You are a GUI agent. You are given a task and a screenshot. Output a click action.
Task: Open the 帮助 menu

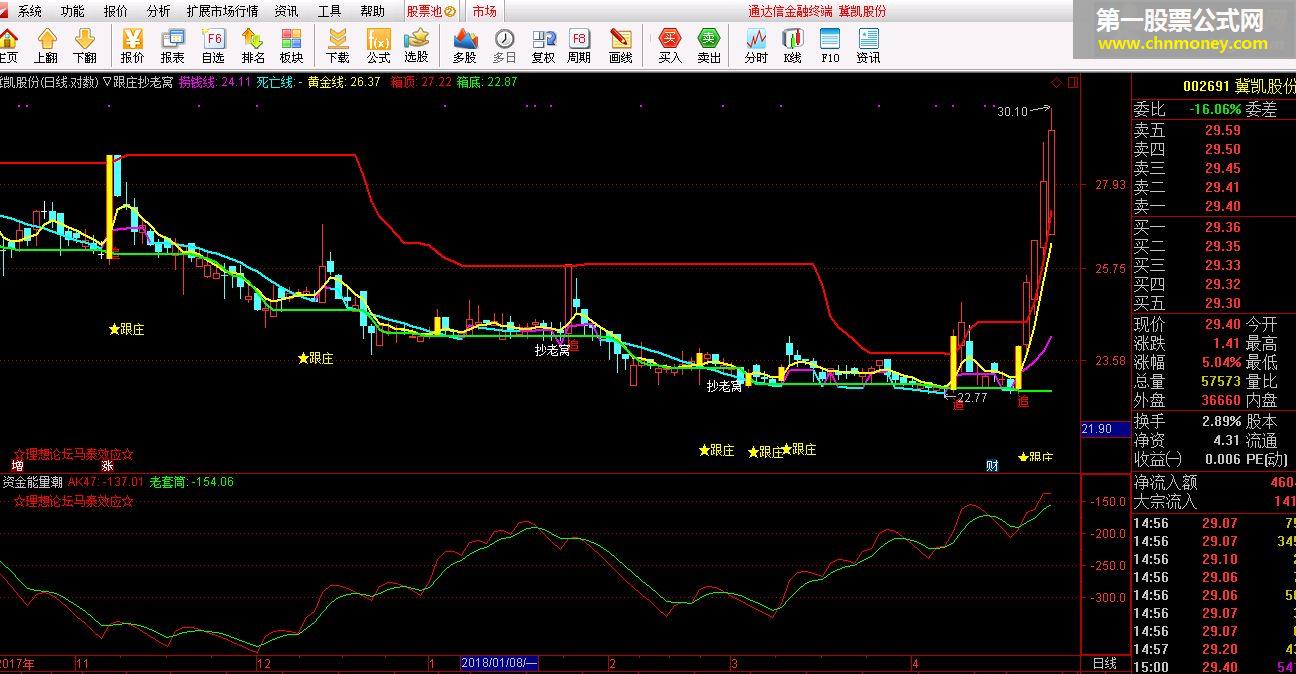[372, 11]
